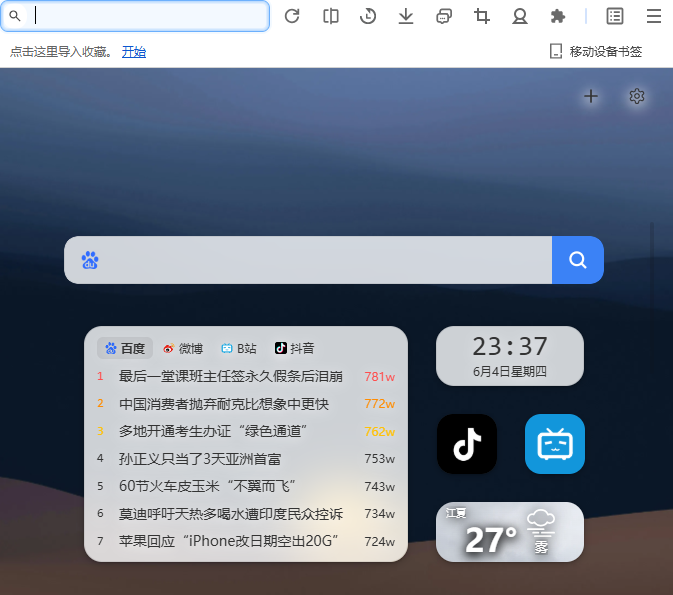Click the Baidu paw search engine icon
This screenshot has height=595, width=673.
(x=90, y=260)
